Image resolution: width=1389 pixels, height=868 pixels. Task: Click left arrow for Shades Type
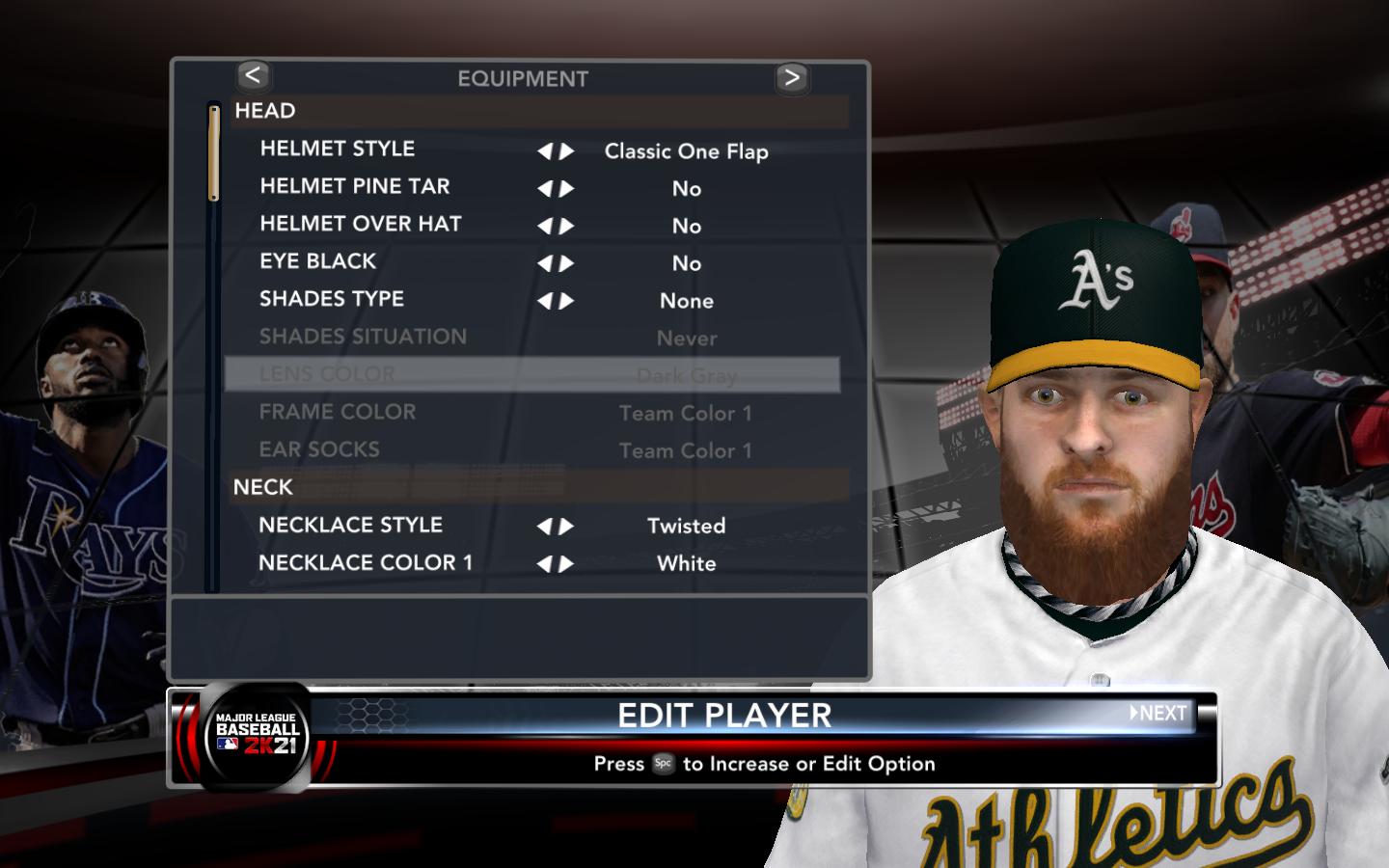545,301
